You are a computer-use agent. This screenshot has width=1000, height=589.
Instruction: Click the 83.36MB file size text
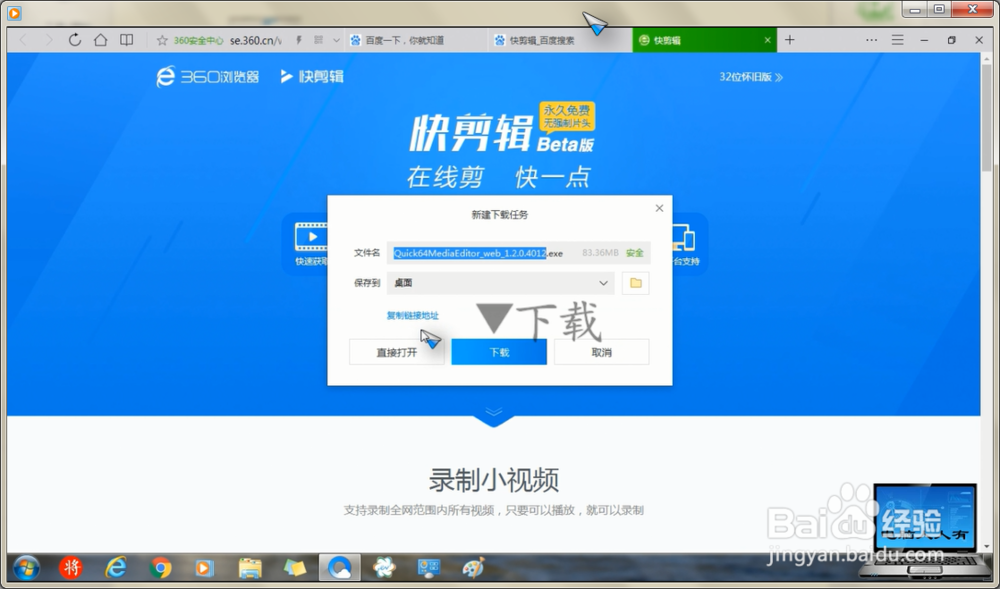(x=600, y=253)
